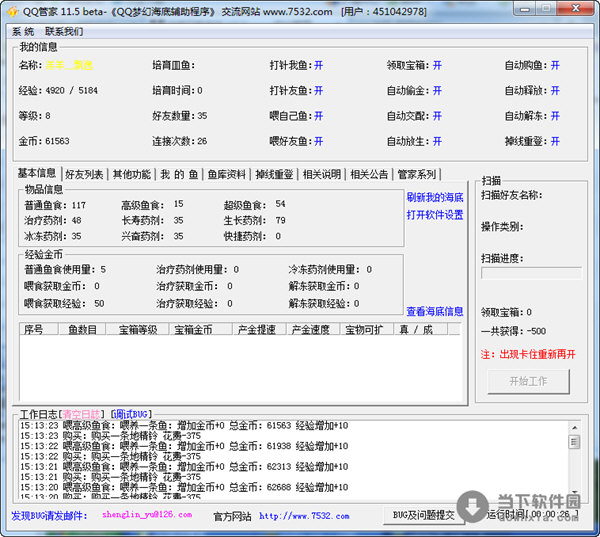
Task: Click the 经验: 4920 / 5184 text
Action: [x=58, y=91]
